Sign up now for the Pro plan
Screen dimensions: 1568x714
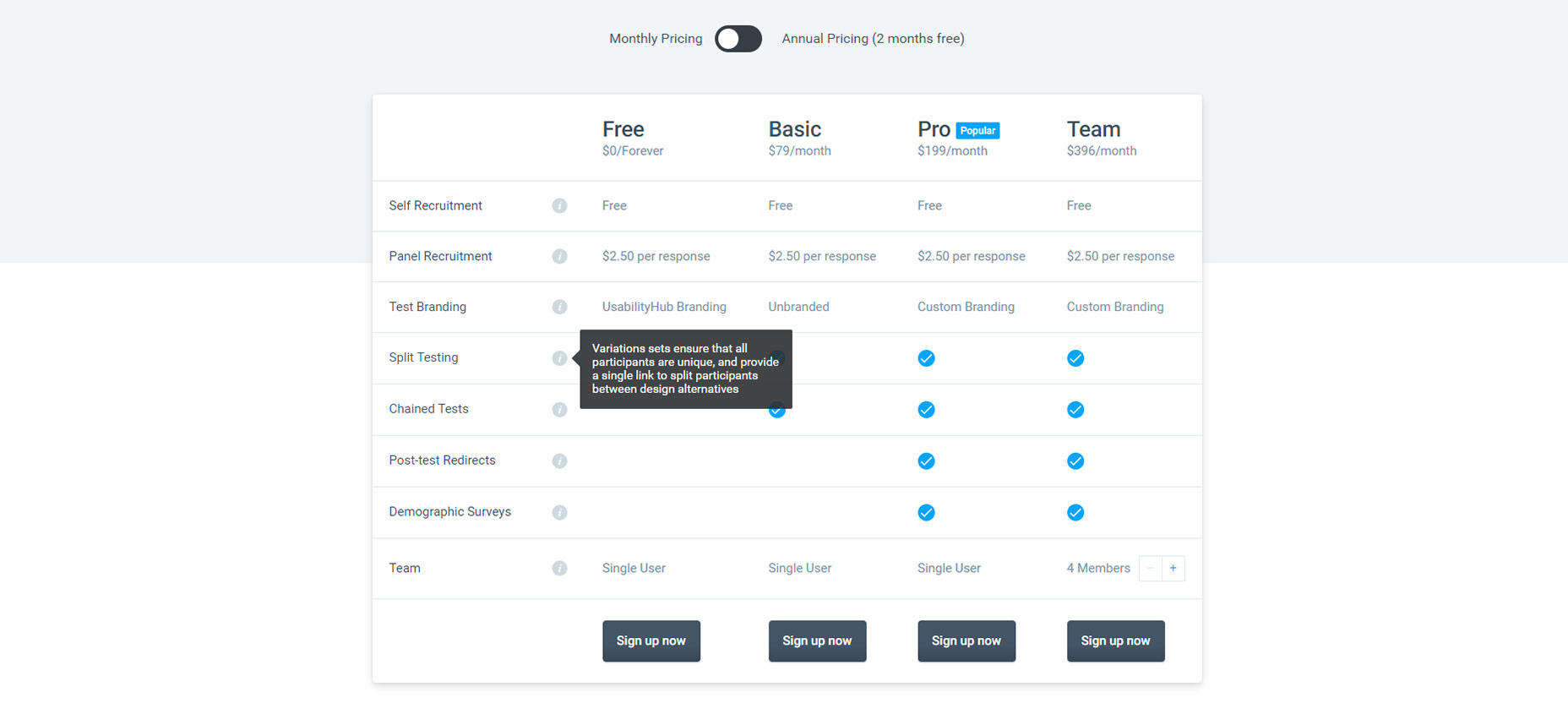click(966, 641)
